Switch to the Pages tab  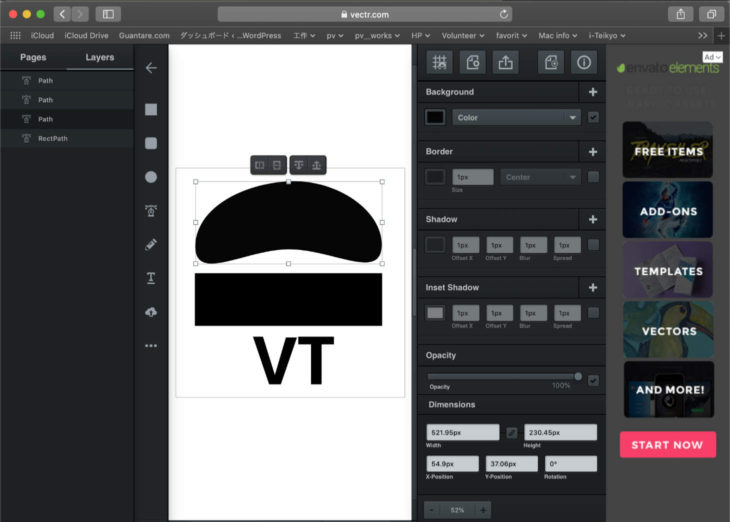click(33, 58)
